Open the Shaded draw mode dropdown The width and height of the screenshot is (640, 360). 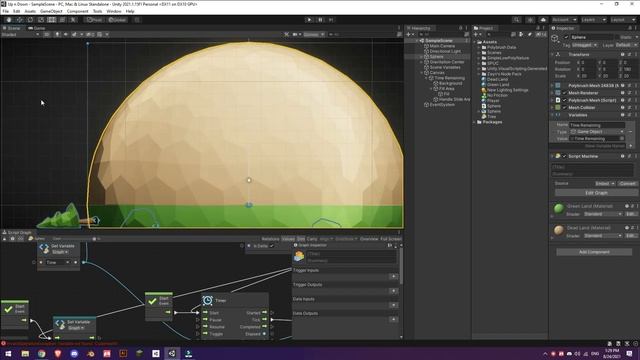(x=20, y=35)
